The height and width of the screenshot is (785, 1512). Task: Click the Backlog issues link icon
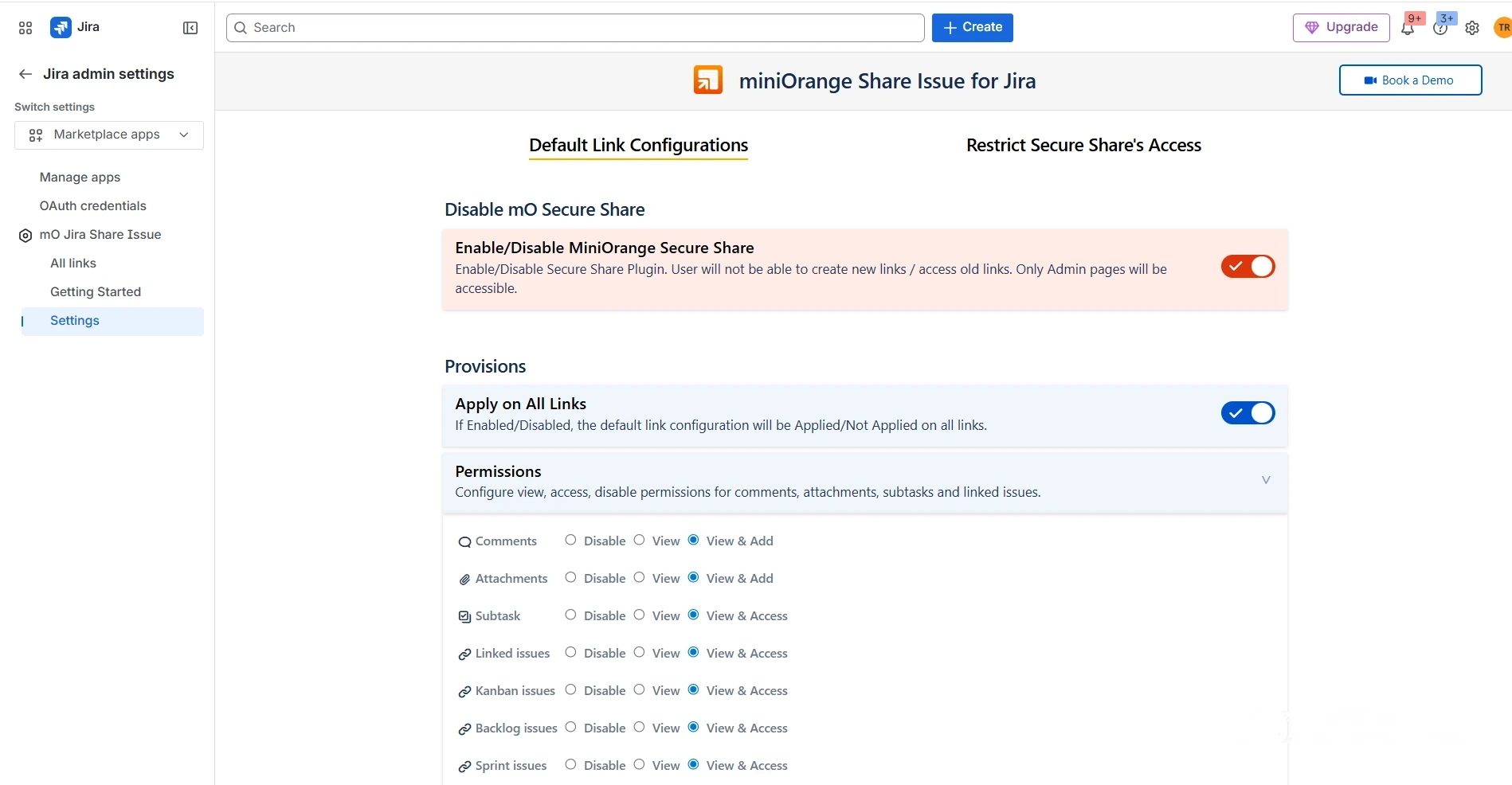coord(464,729)
